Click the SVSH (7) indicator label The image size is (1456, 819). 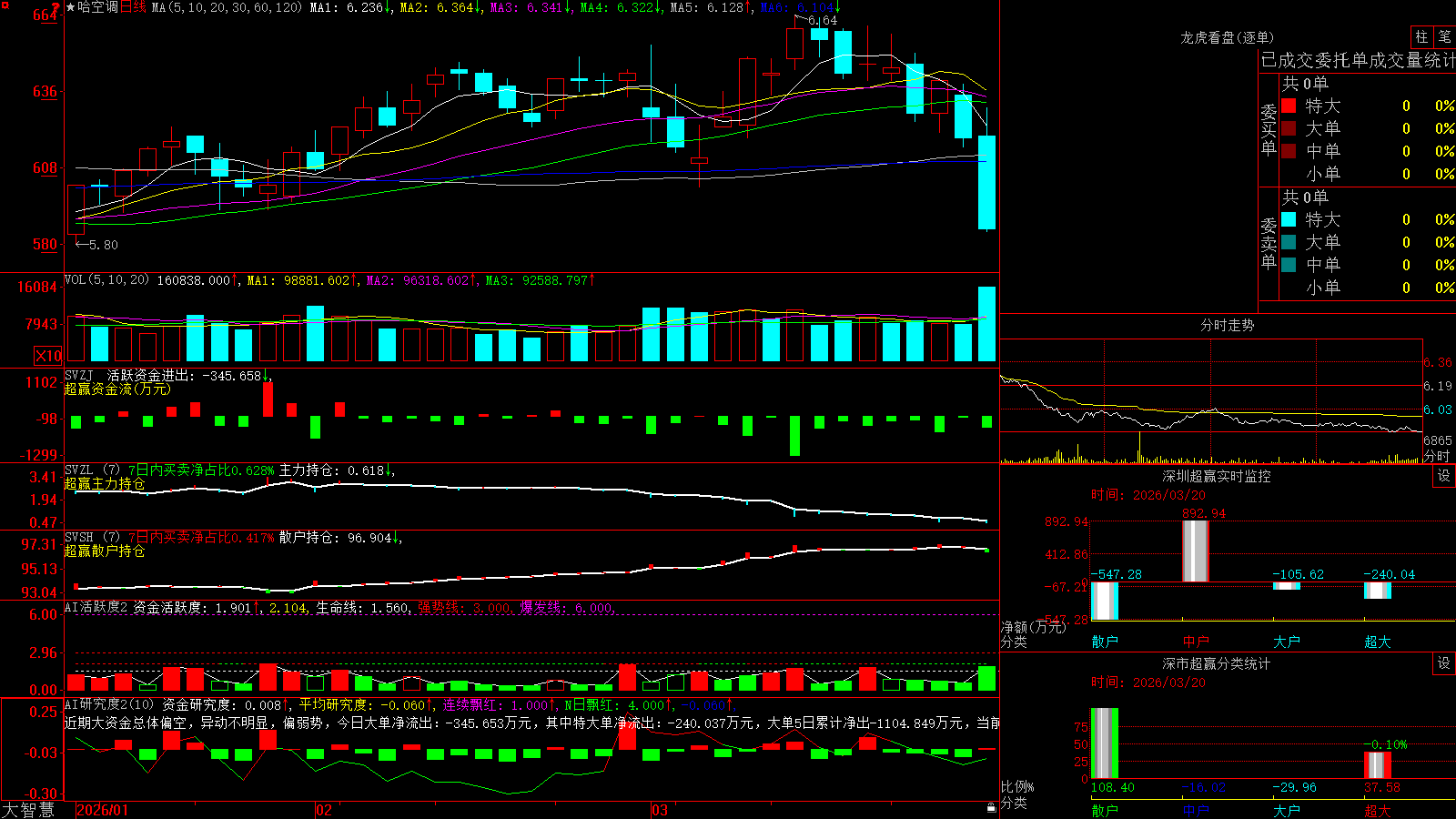[x=94, y=538]
